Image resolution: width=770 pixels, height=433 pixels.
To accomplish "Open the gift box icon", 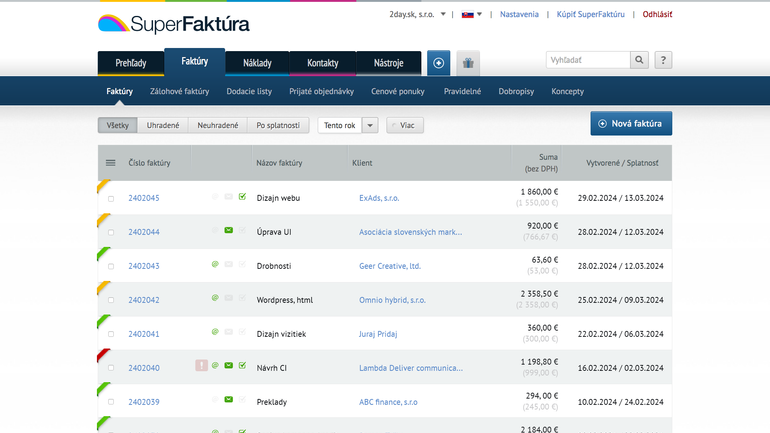I will [x=469, y=62].
